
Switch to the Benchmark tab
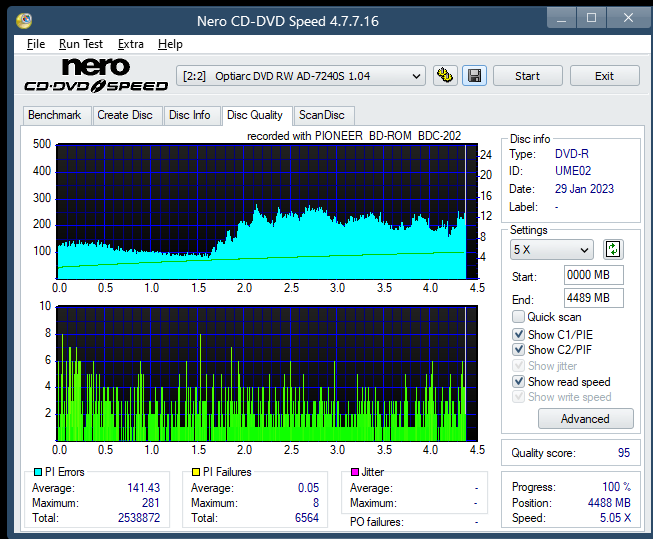[55, 115]
